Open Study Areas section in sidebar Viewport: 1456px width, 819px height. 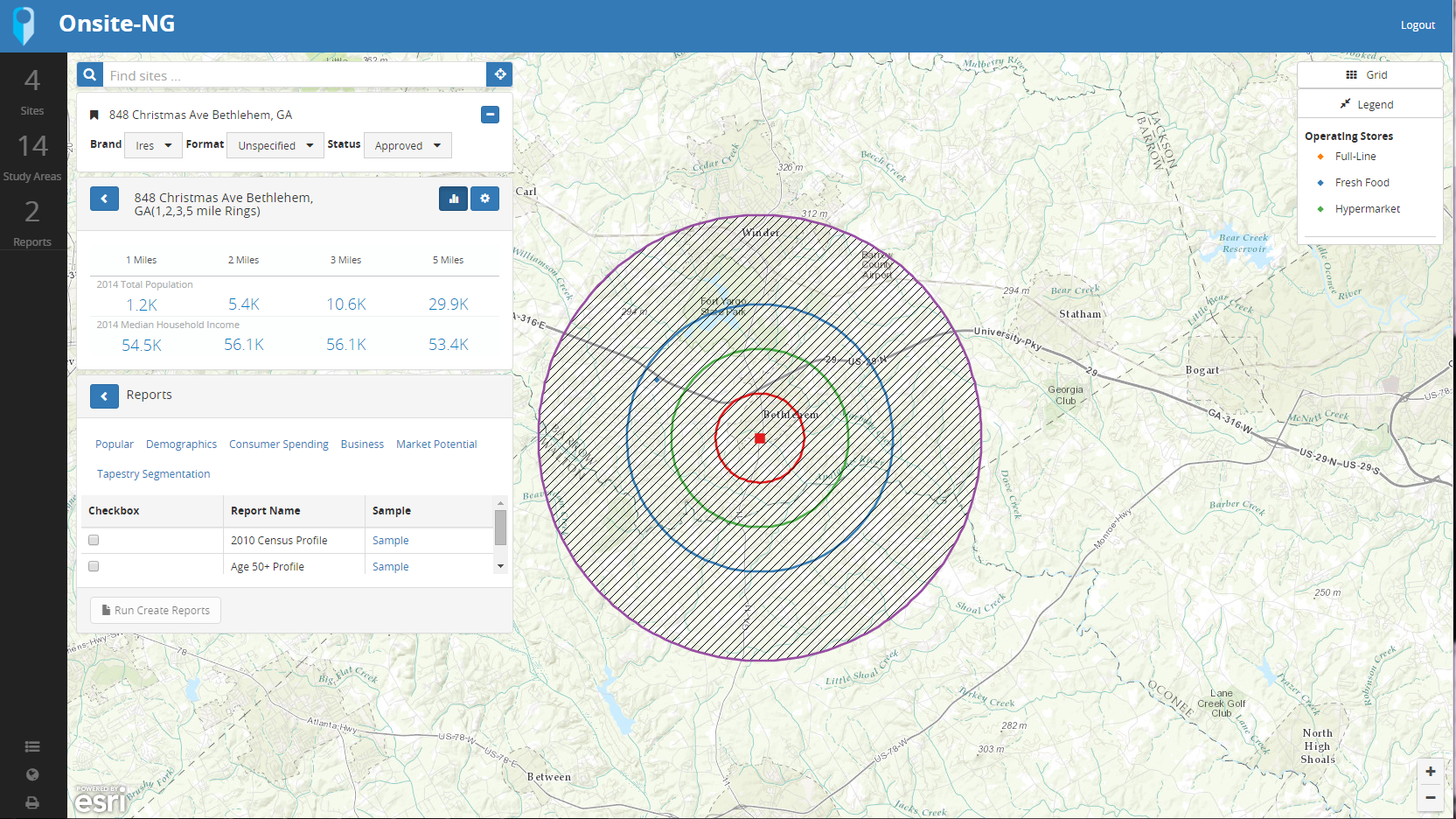tap(32, 157)
